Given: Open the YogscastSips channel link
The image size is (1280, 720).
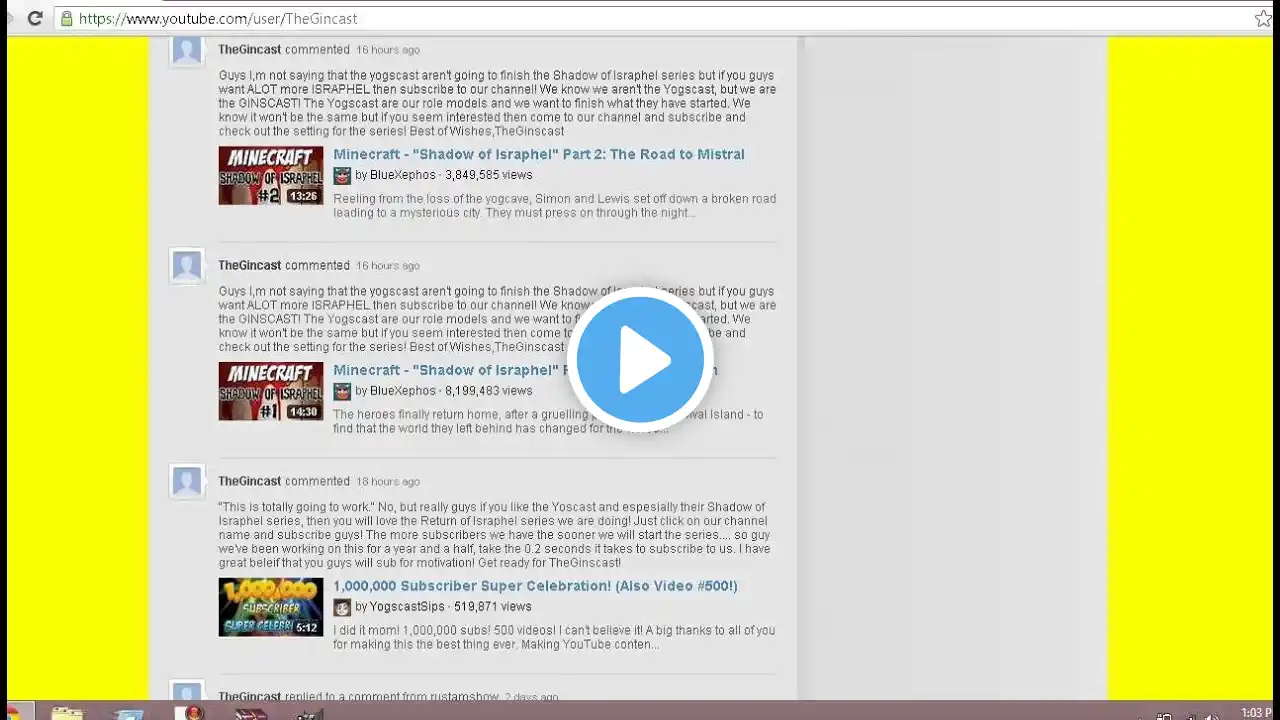Looking at the screenshot, I should coord(408,607).
